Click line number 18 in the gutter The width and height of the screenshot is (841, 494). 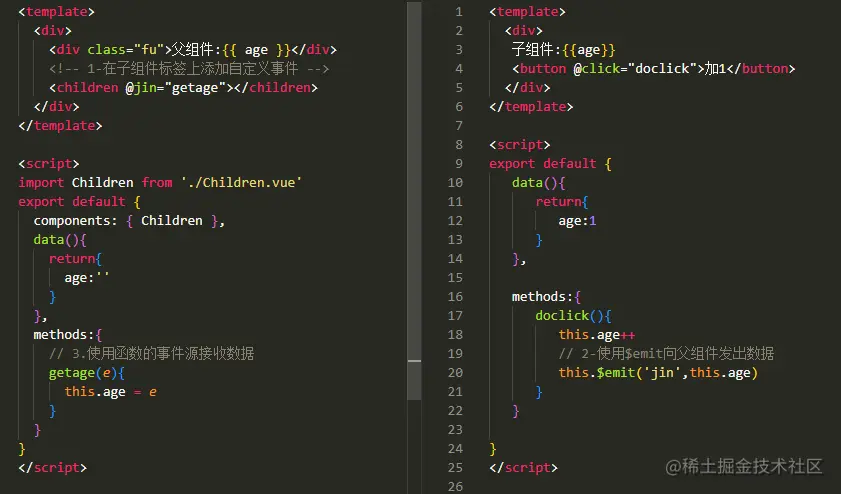point(455,335)
